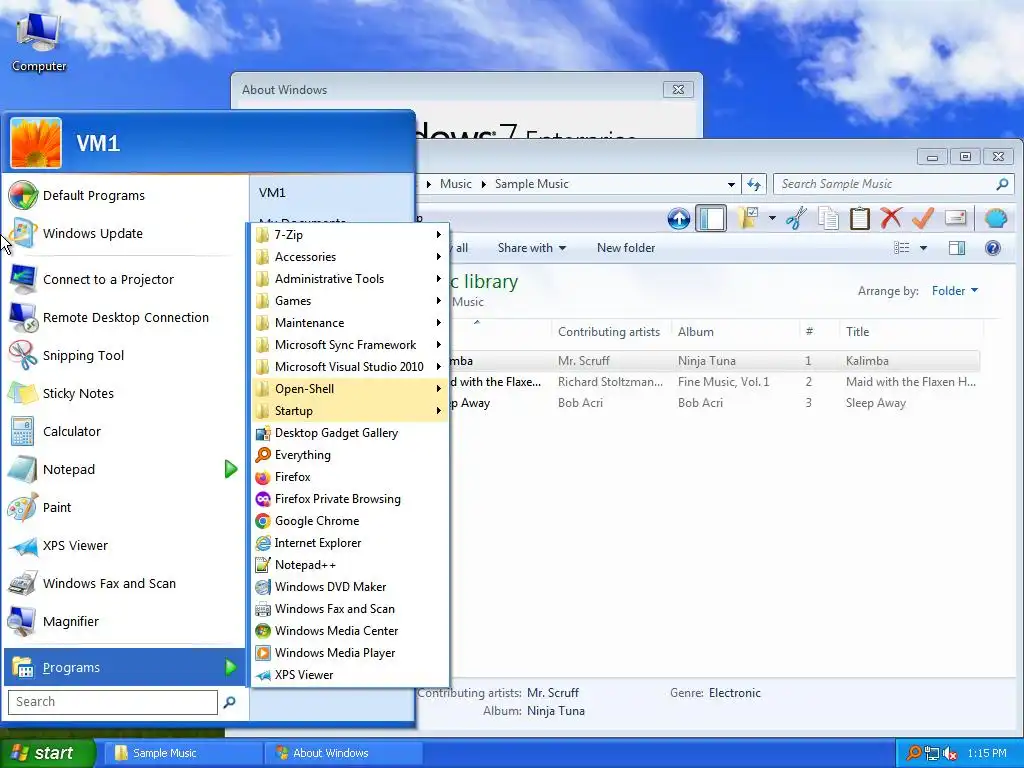1024x768 pixels.
Task: Launch Firefox Private Browsing
Action: click(x=350, y=499)
